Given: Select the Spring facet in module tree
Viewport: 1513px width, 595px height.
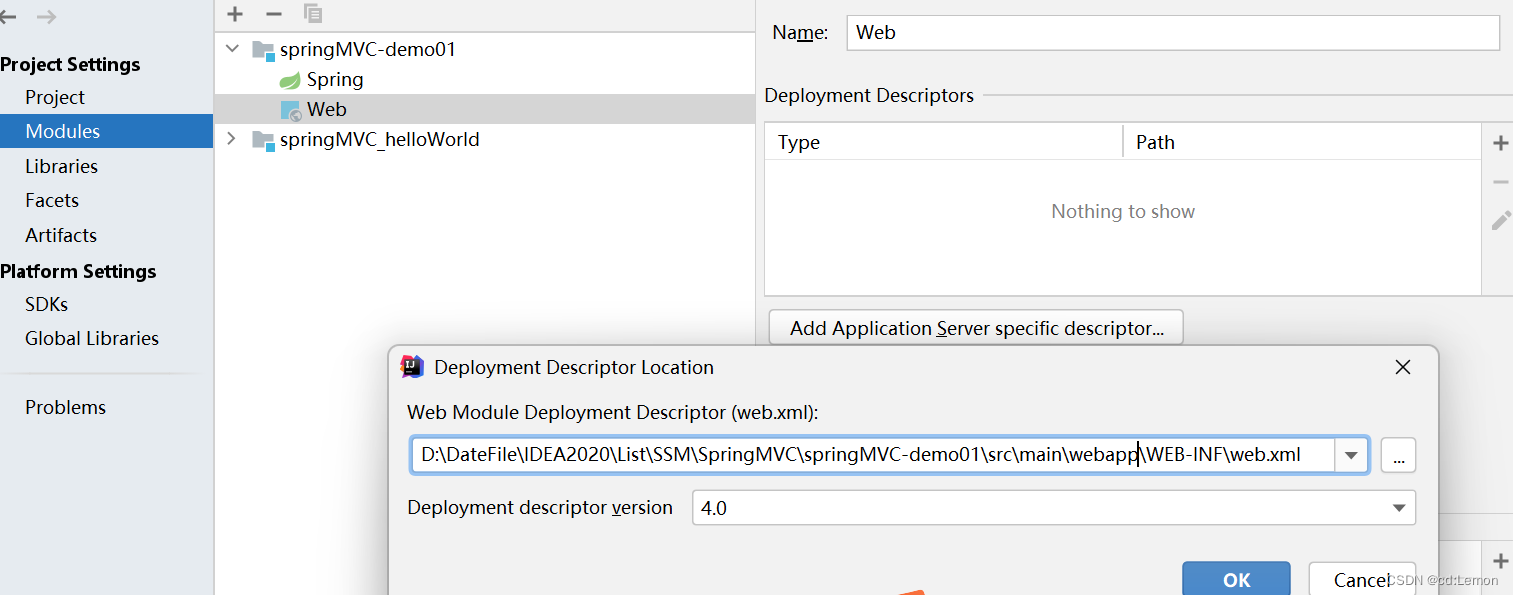Looking at the screenshot, I should pyautogui.click(x=334, y=79).
